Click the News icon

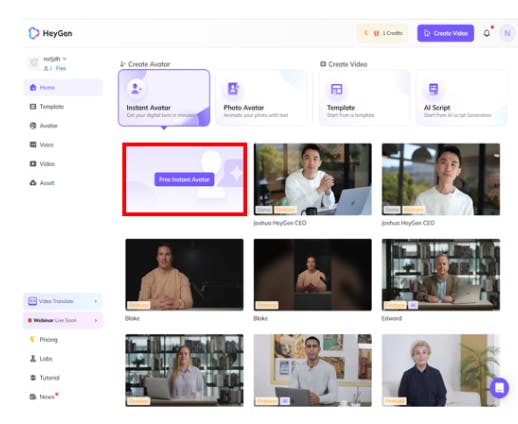click(33, 397)
